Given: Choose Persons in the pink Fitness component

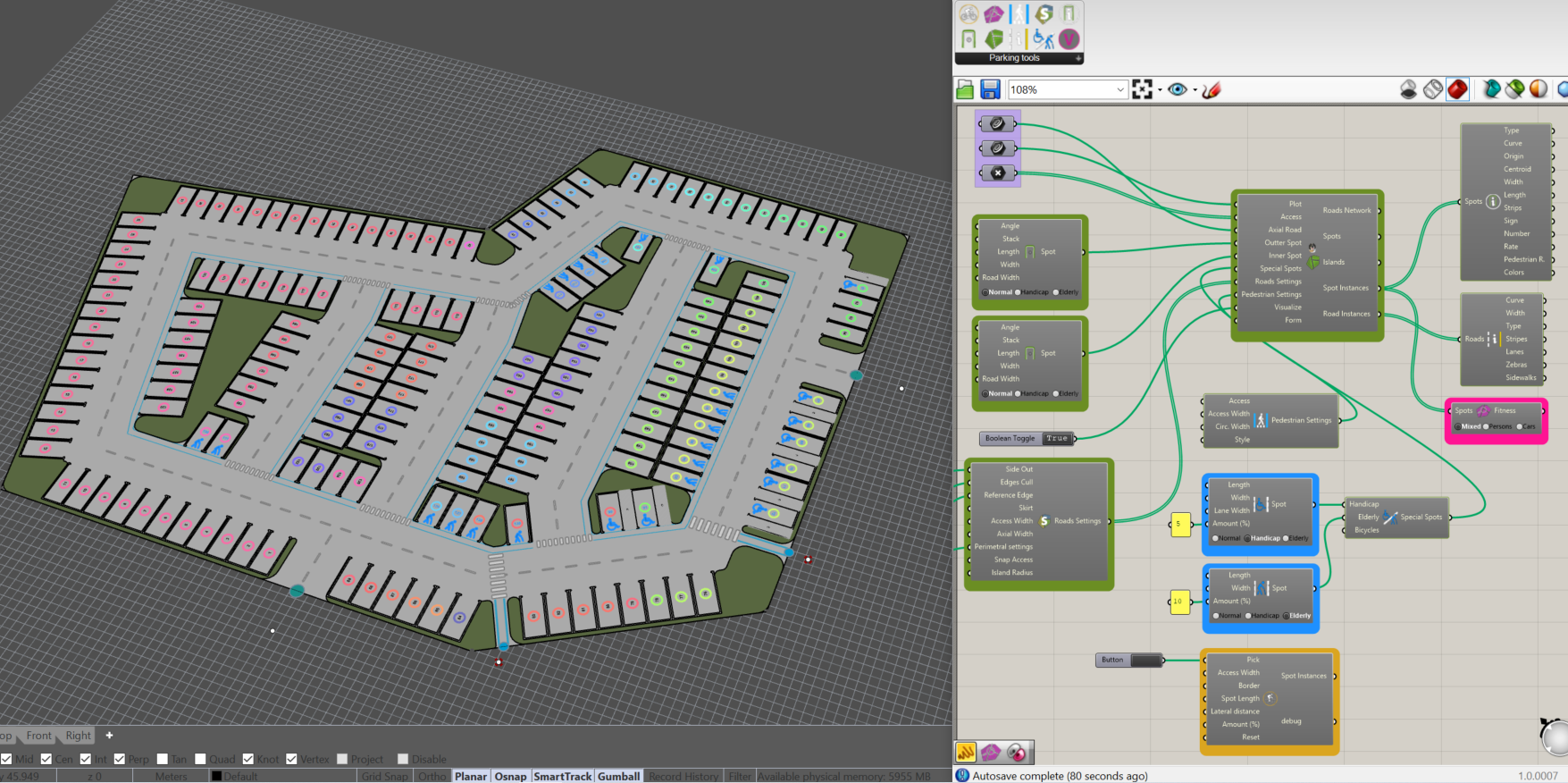Looking at the screenshot, I should coord(1497,426).
